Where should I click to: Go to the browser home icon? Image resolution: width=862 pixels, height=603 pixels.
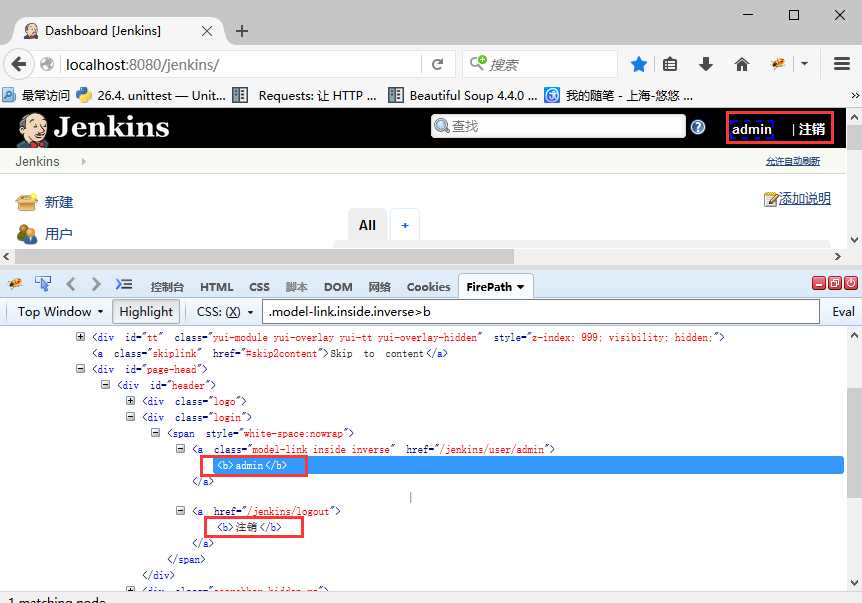pos(742,64)
